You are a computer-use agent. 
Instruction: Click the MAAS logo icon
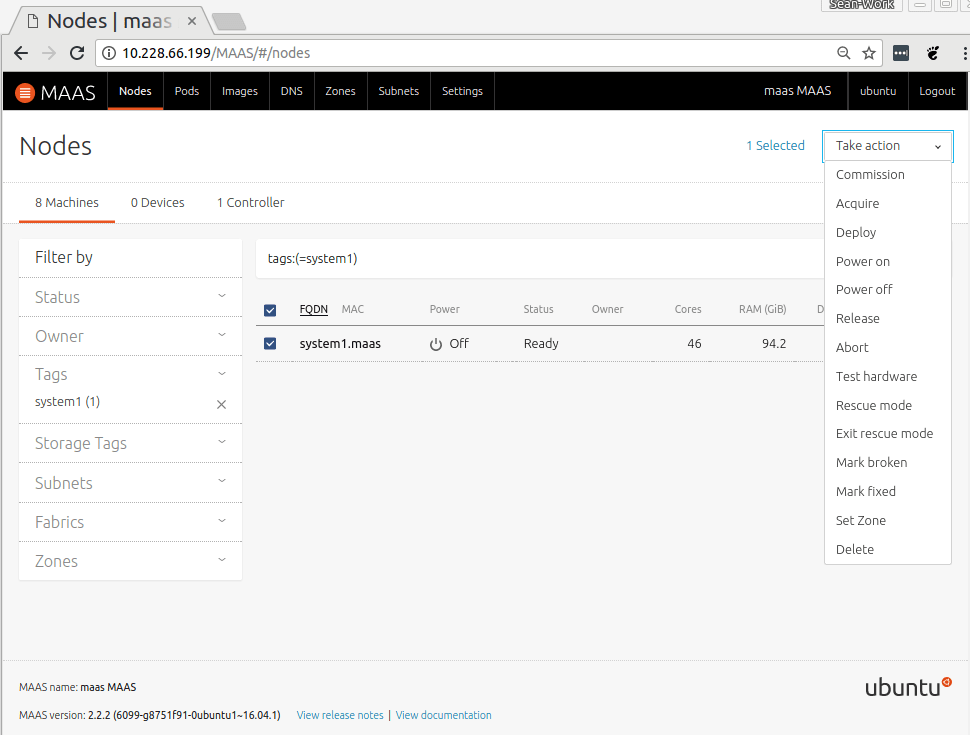click(x=25, y=93)
